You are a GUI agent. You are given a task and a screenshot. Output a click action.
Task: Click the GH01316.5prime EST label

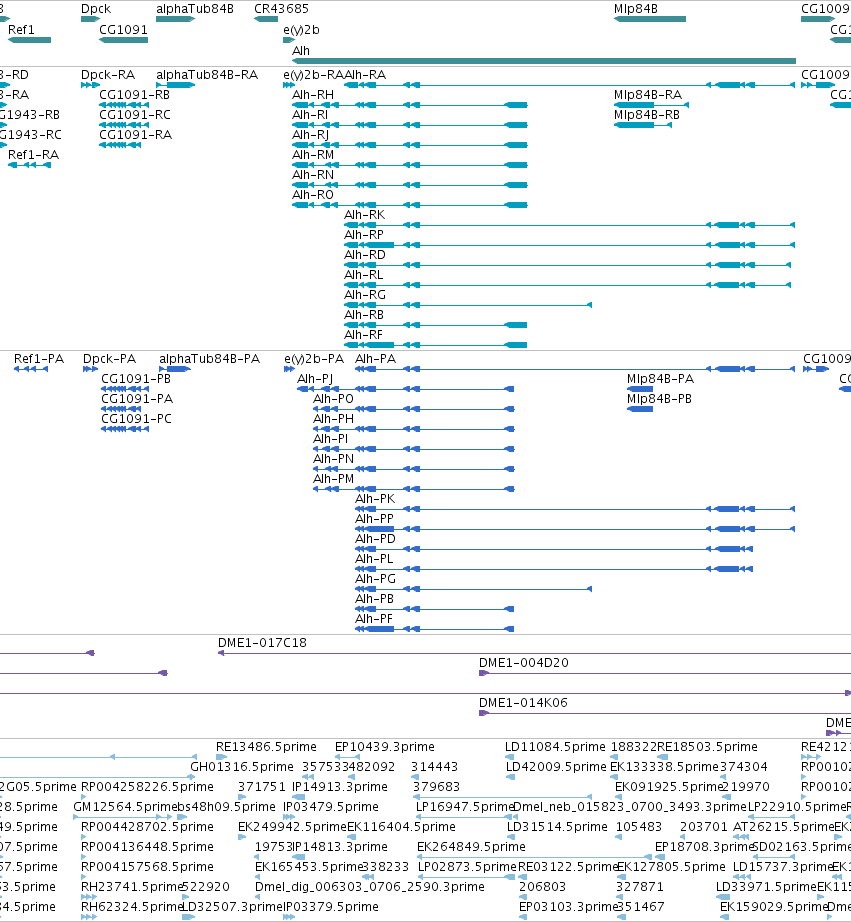coord(242,767)
